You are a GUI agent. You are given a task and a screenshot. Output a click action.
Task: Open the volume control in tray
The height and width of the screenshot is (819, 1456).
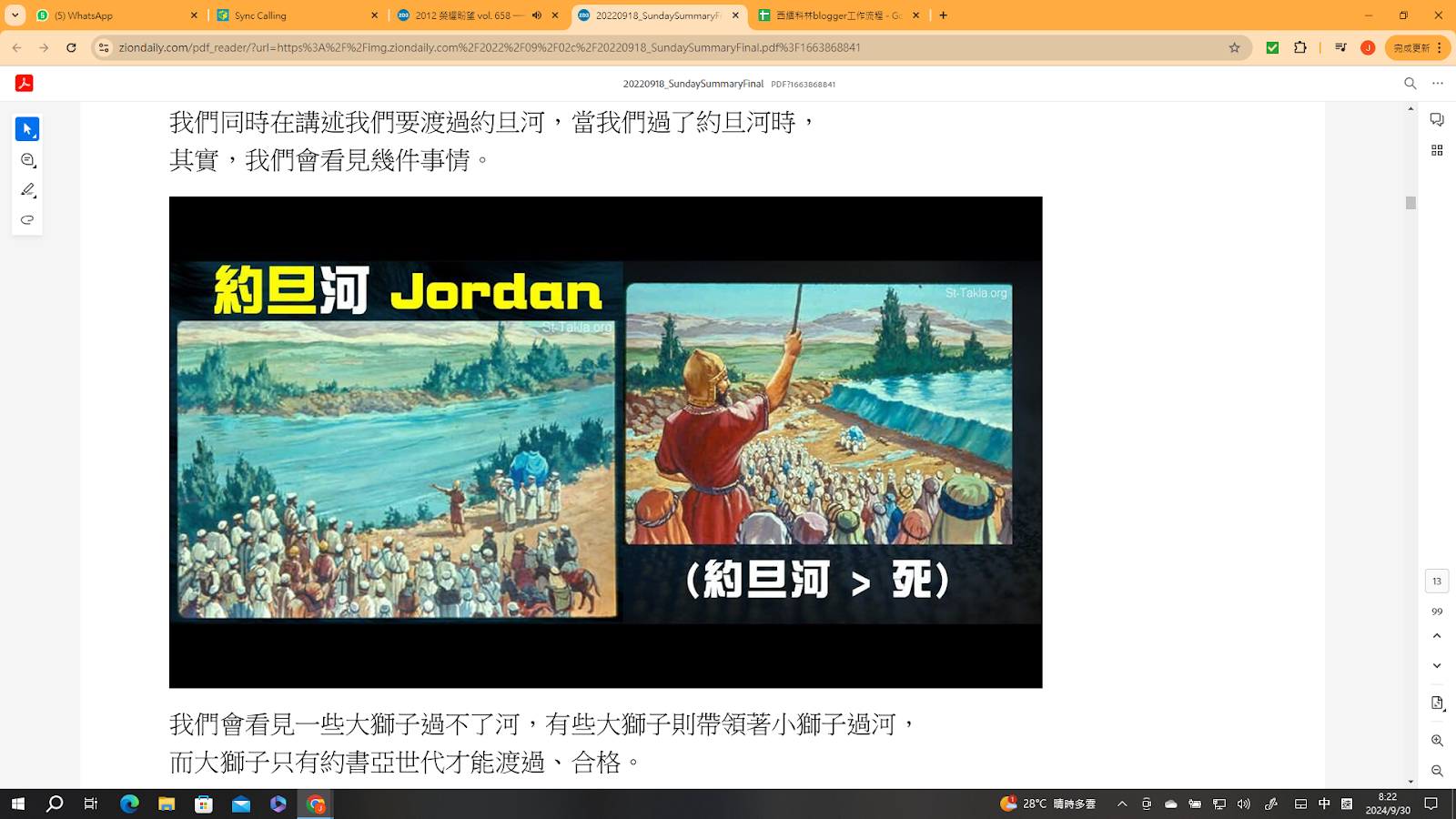tap(1244, 804)
